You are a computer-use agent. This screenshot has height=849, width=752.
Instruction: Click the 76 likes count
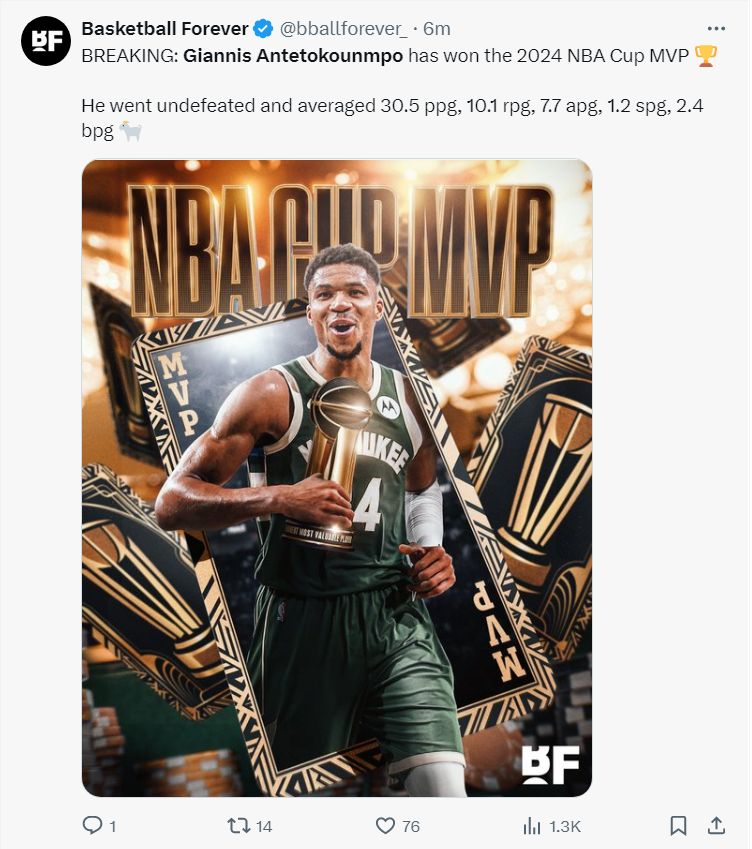pyautogui.click(x=411, y=826)
